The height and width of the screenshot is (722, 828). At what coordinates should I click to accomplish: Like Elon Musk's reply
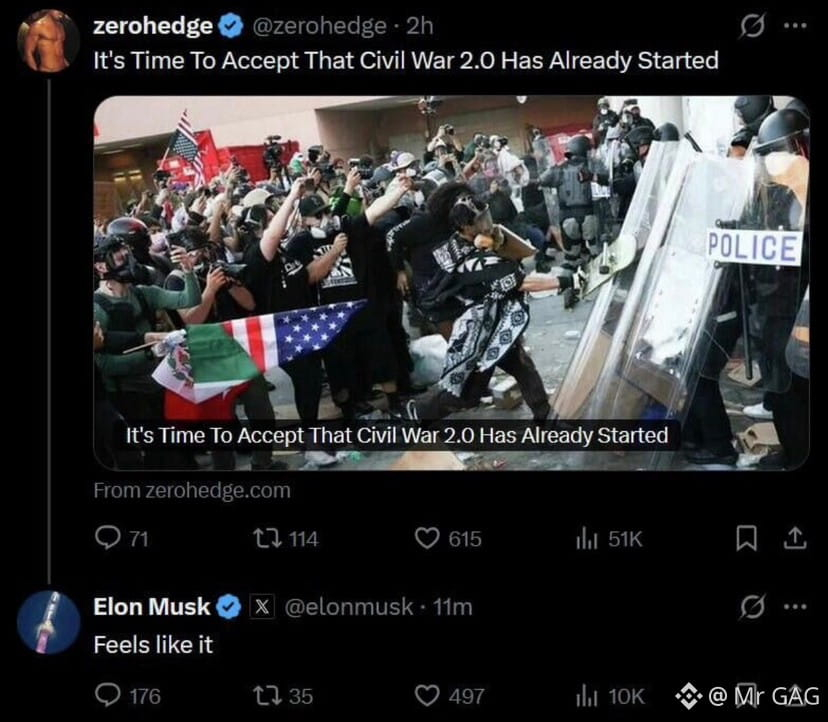[449, 696]
